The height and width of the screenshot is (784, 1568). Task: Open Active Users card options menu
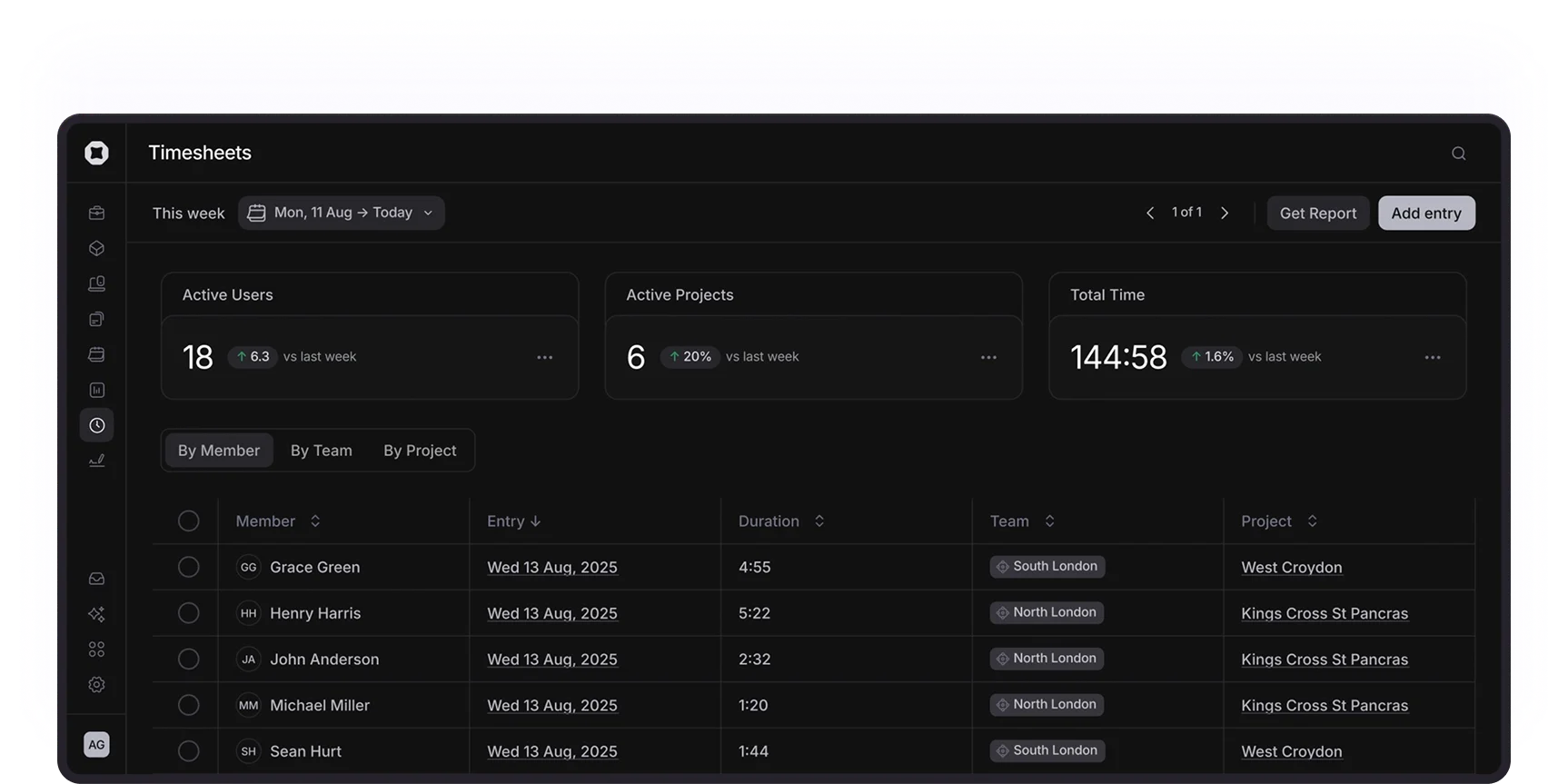[x=544, y=357]
